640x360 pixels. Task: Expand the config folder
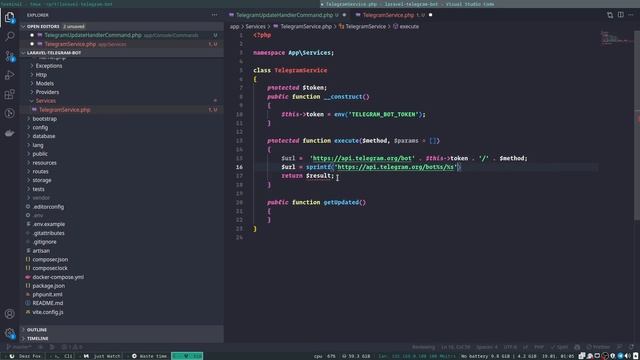click(40, 127)
